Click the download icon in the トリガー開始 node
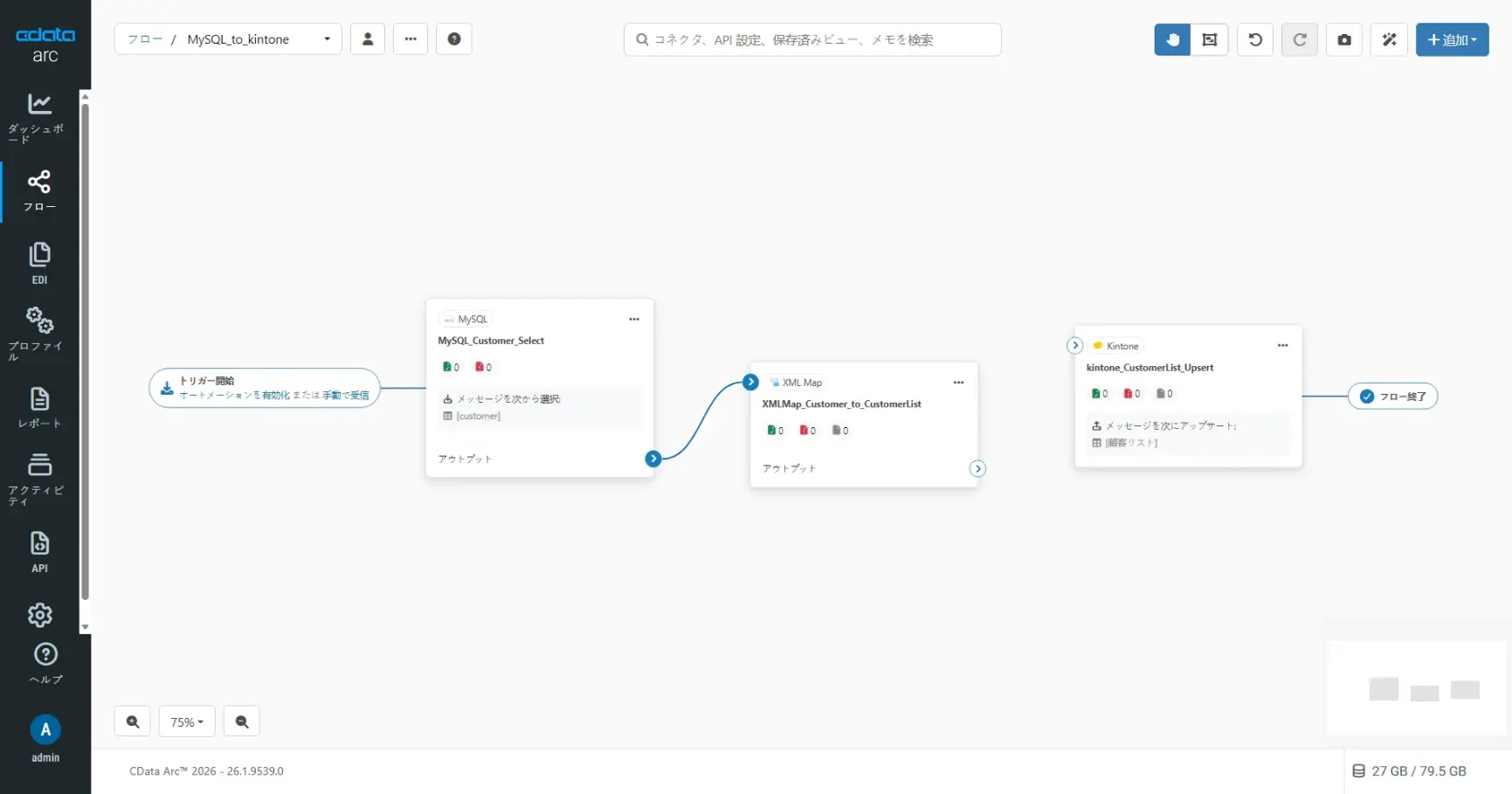This screenshot has width=1512, height=794. [x=167, y=388]
